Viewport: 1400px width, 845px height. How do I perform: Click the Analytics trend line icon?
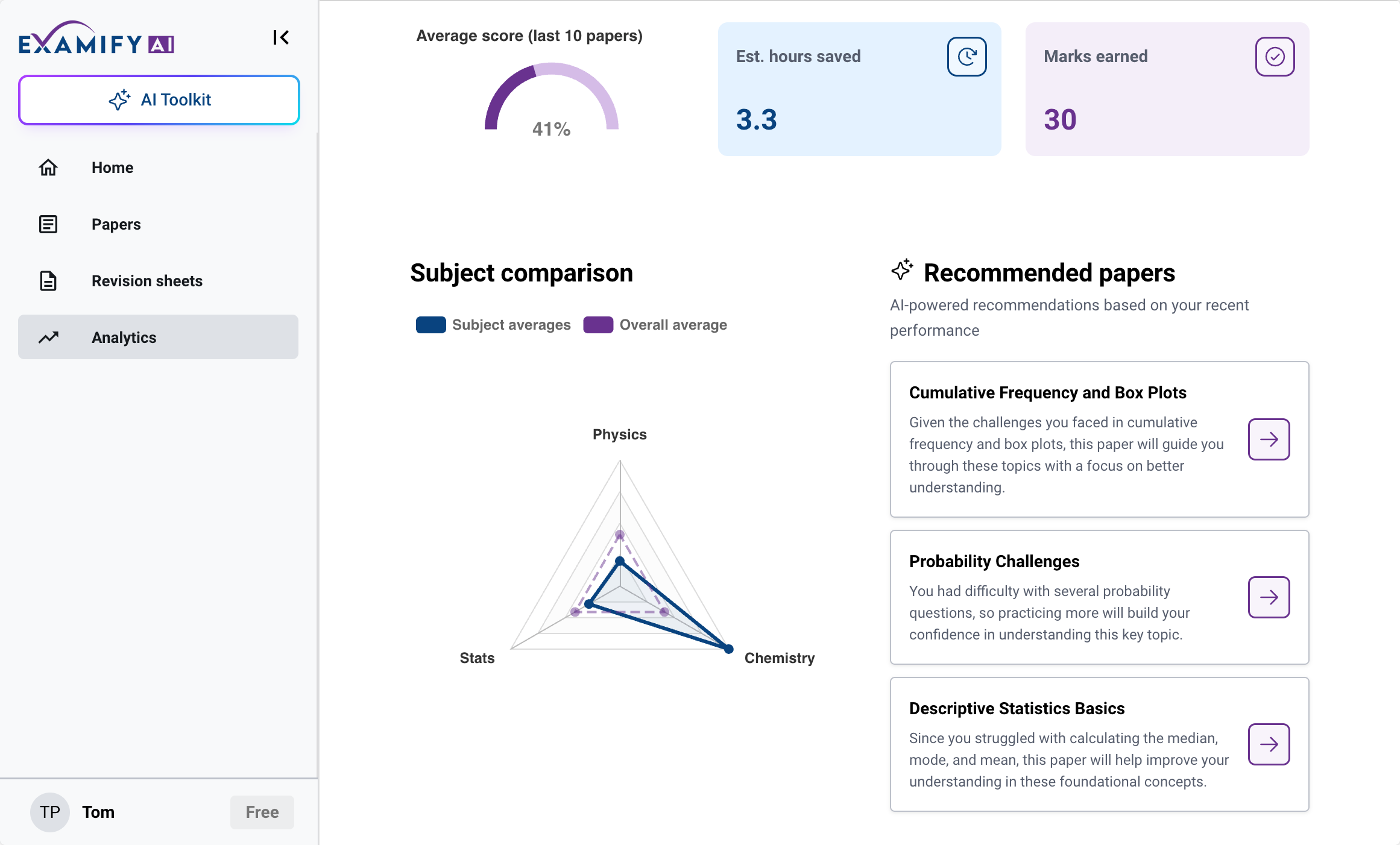click(48, 338)
